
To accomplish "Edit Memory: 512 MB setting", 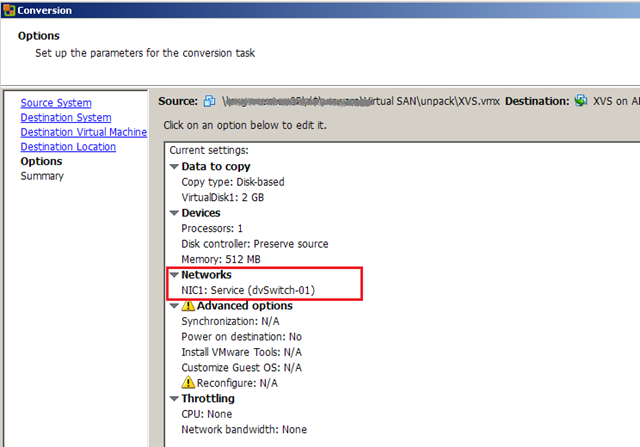I will (x=221, y=259).
